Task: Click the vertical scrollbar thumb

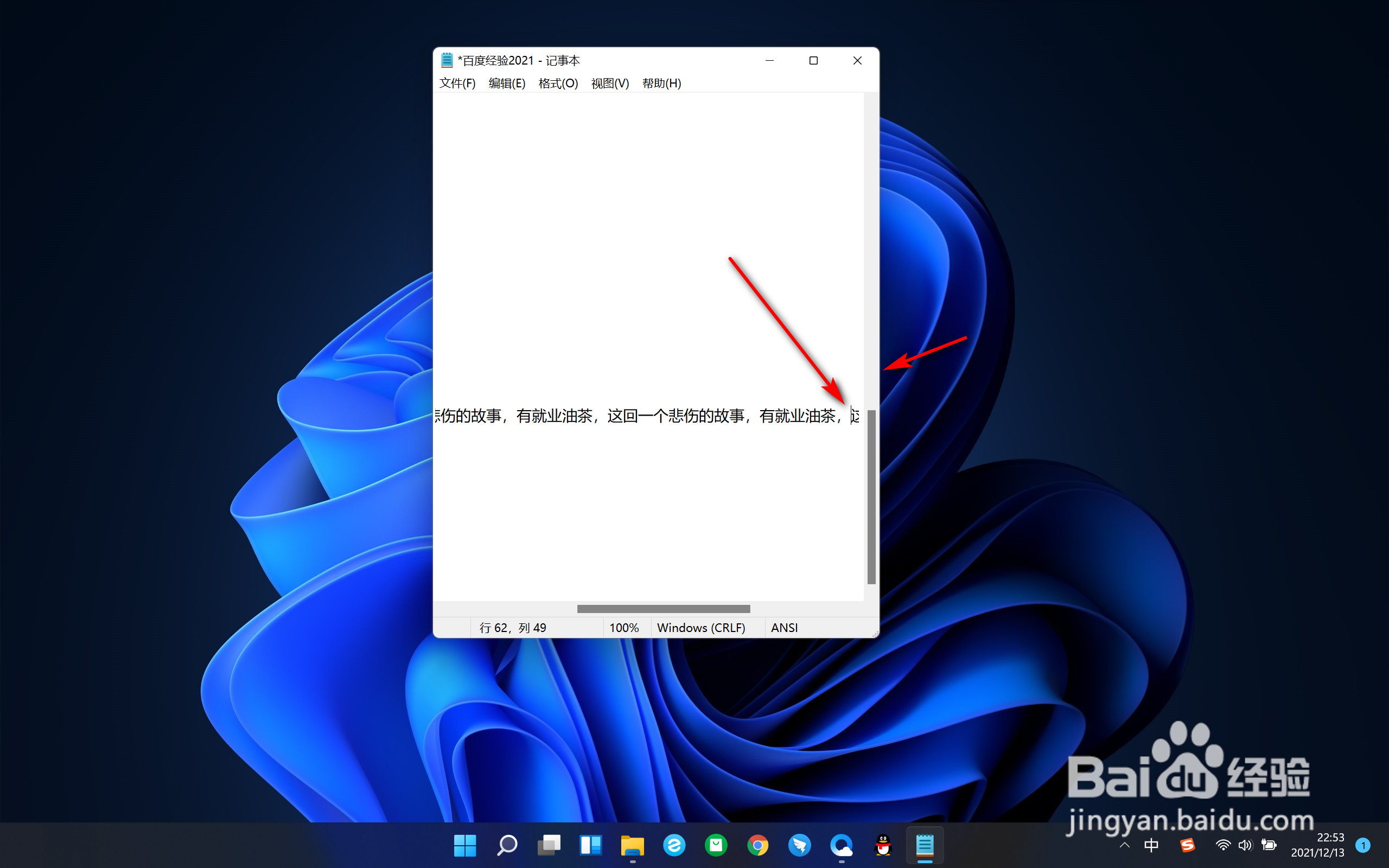Action: (x=871, y=496)
